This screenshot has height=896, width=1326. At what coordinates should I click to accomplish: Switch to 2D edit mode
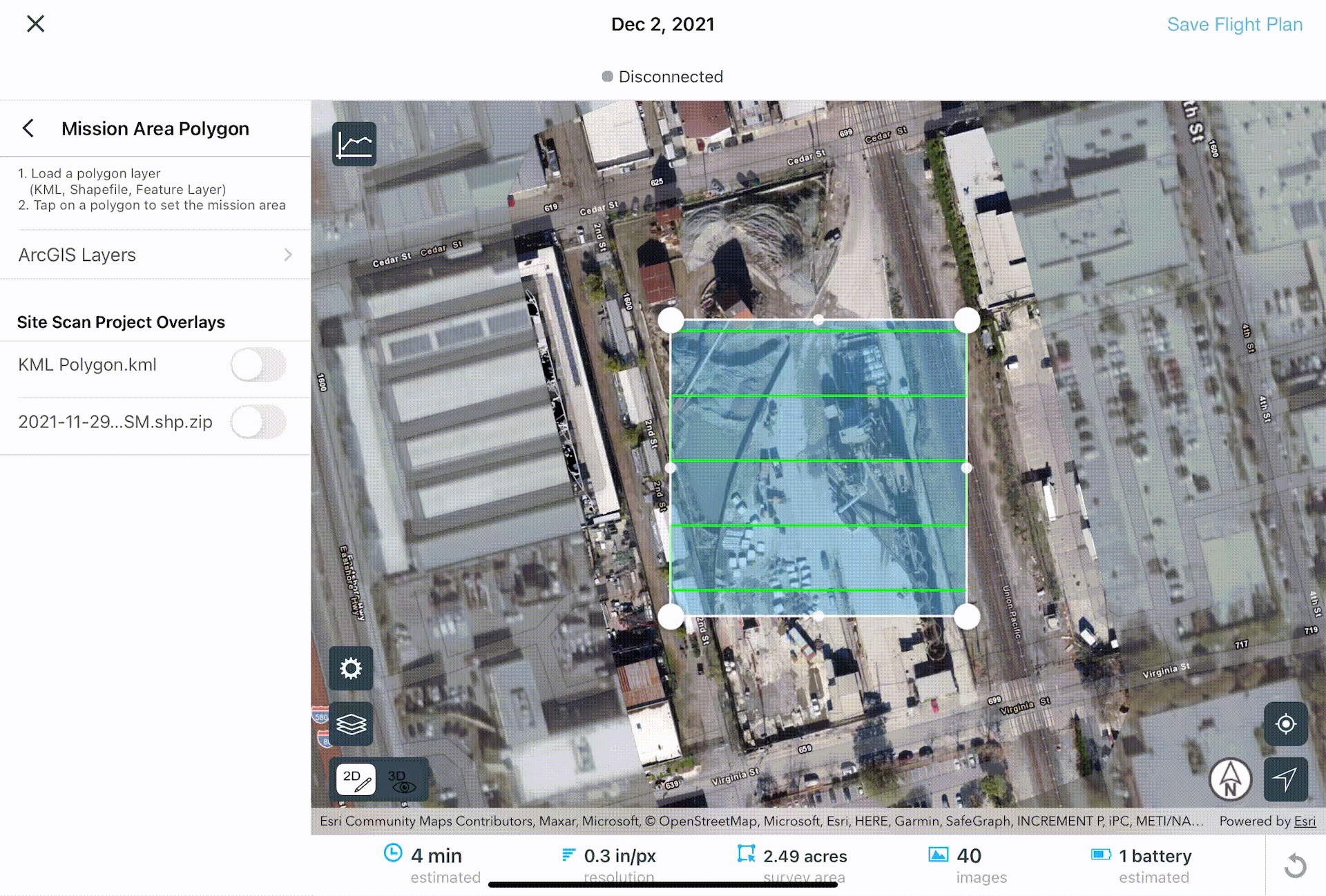click(x=356, y=780)
